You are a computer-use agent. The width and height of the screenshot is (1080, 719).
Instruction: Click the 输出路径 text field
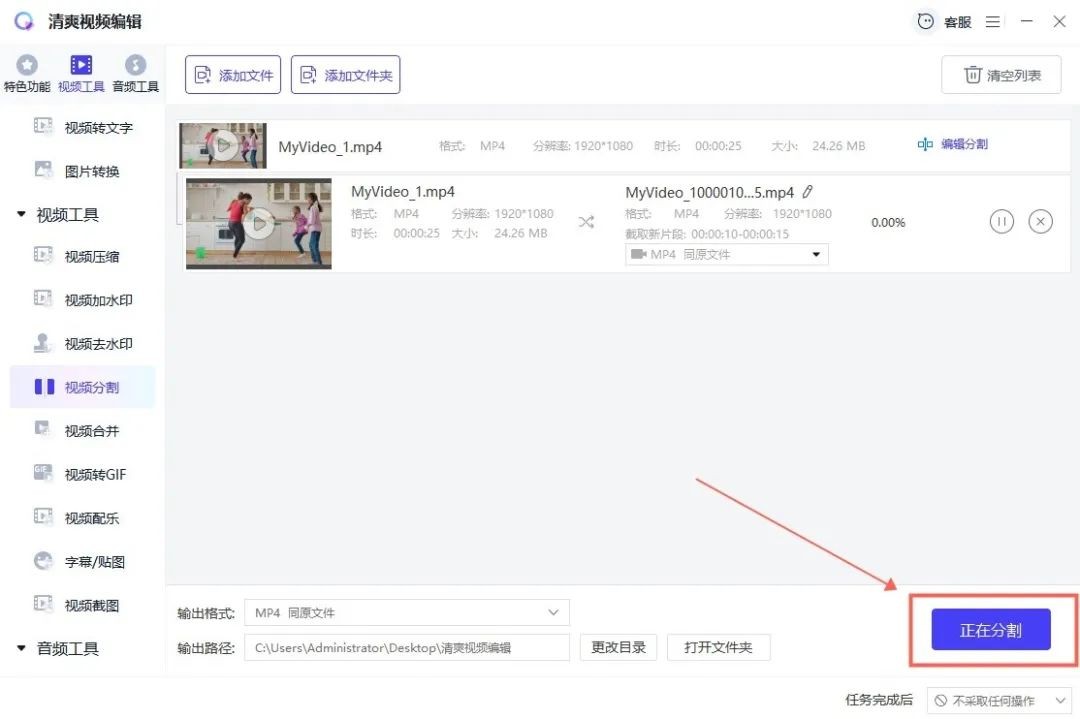tap(407, 647)
